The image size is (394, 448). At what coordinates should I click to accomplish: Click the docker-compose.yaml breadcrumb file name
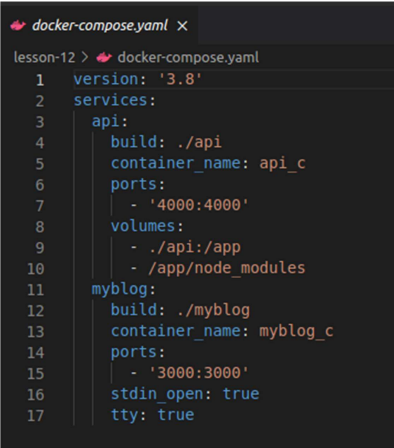tap(188, 58)
